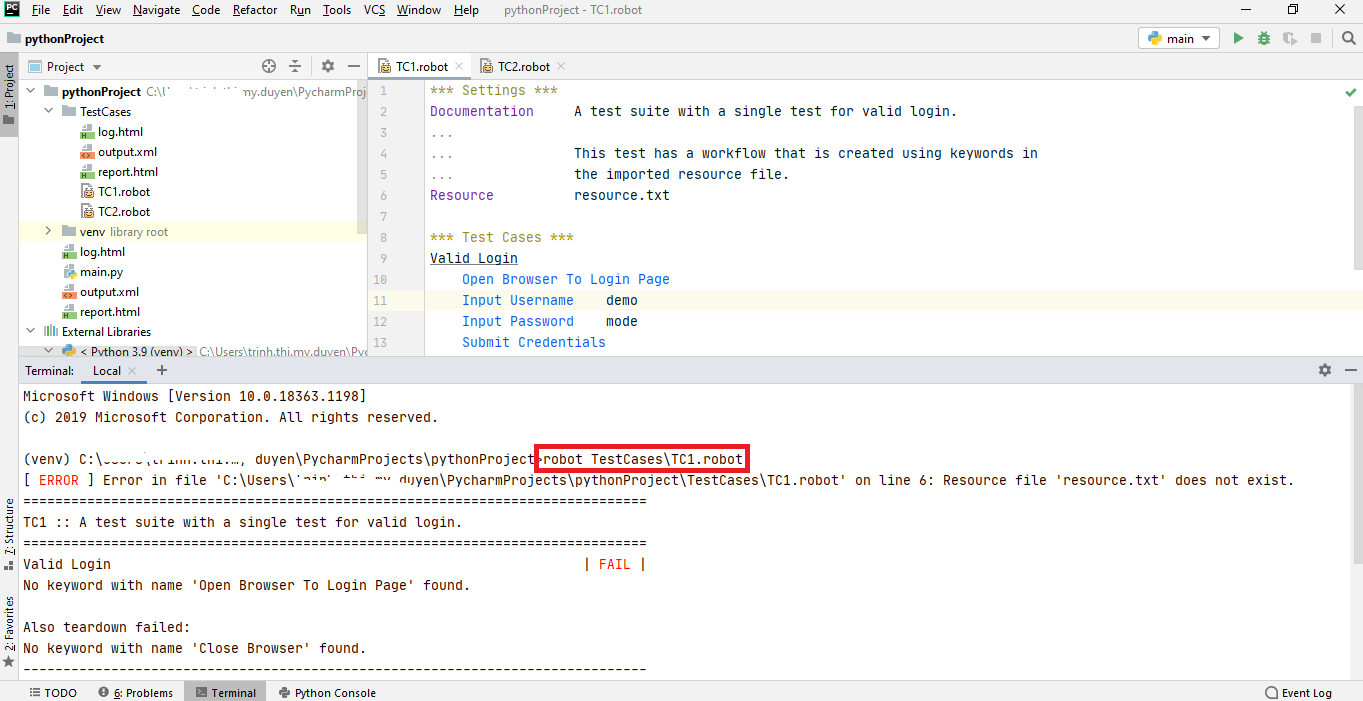
Task: Run with coverage icon in toolbar
Action: [1290, 38]
